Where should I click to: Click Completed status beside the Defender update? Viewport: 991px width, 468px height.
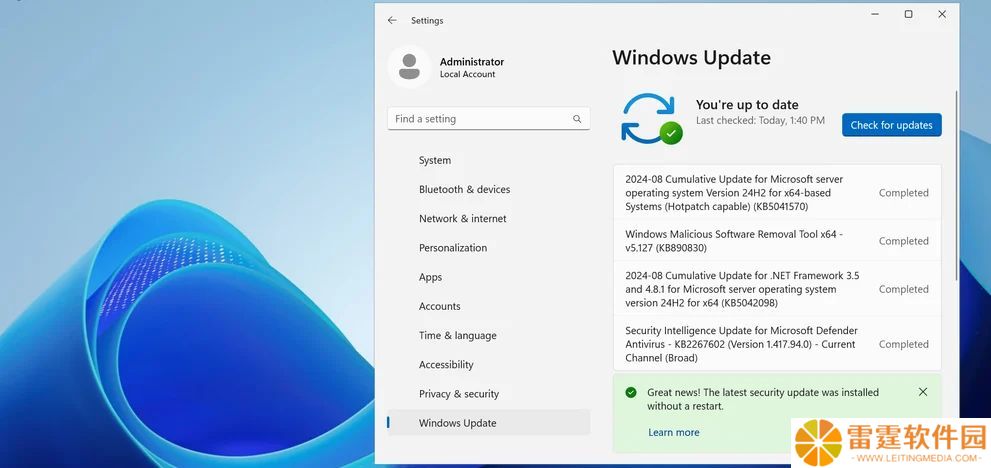pos(904,344)
